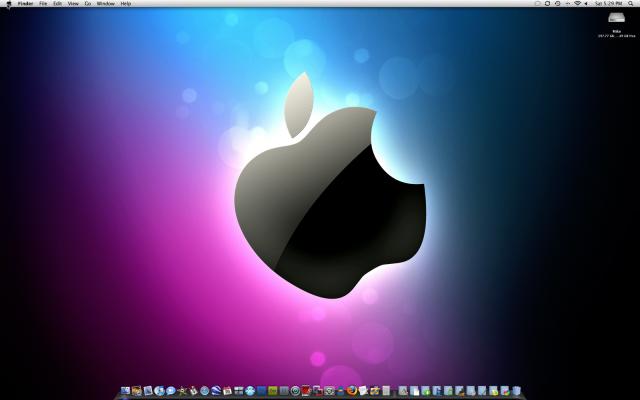The height and width of the screenshot is (400, 640).
Task: Open the File menu
Action: pos(43,4)
